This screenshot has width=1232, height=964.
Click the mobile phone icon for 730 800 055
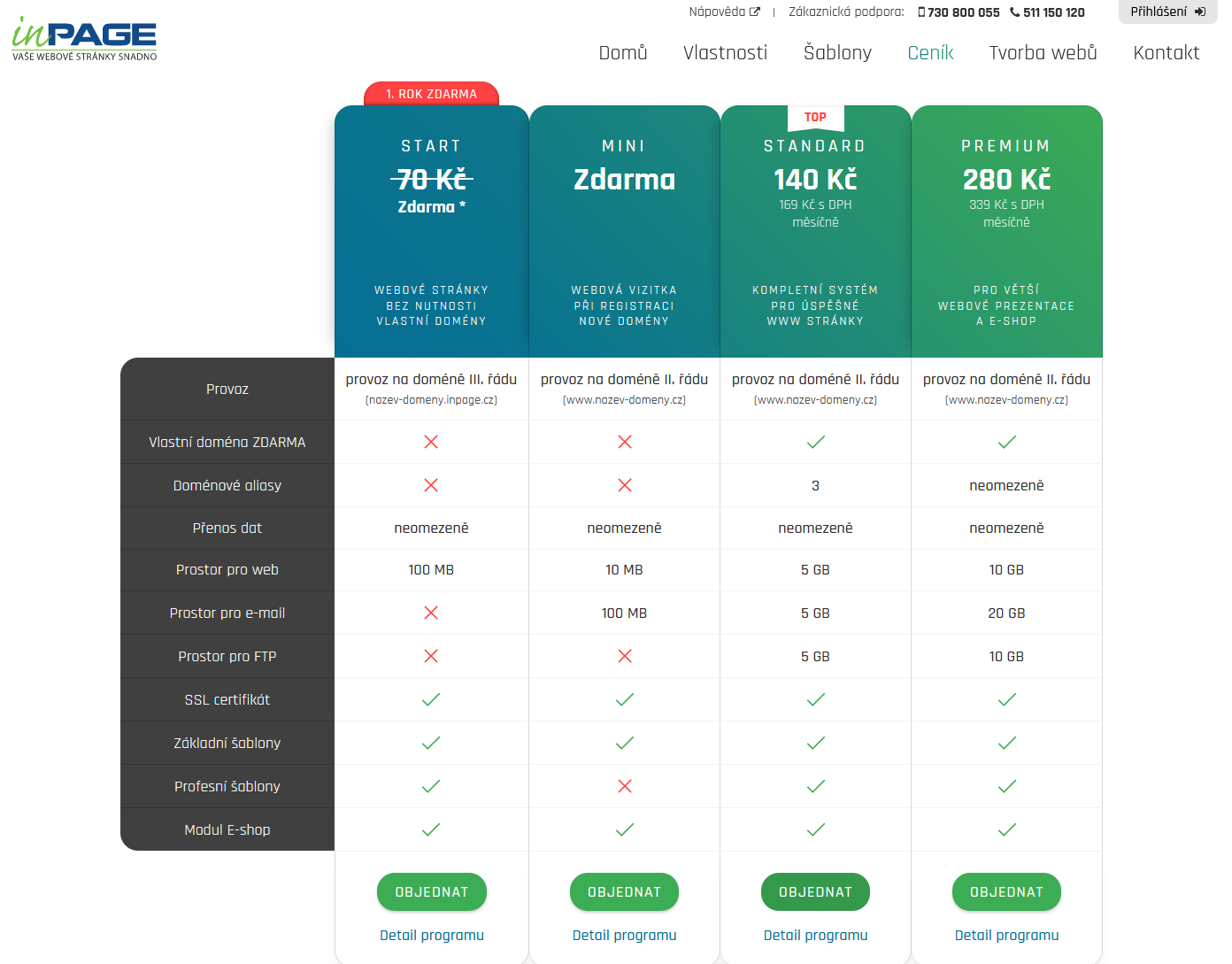tap(921, 12)
